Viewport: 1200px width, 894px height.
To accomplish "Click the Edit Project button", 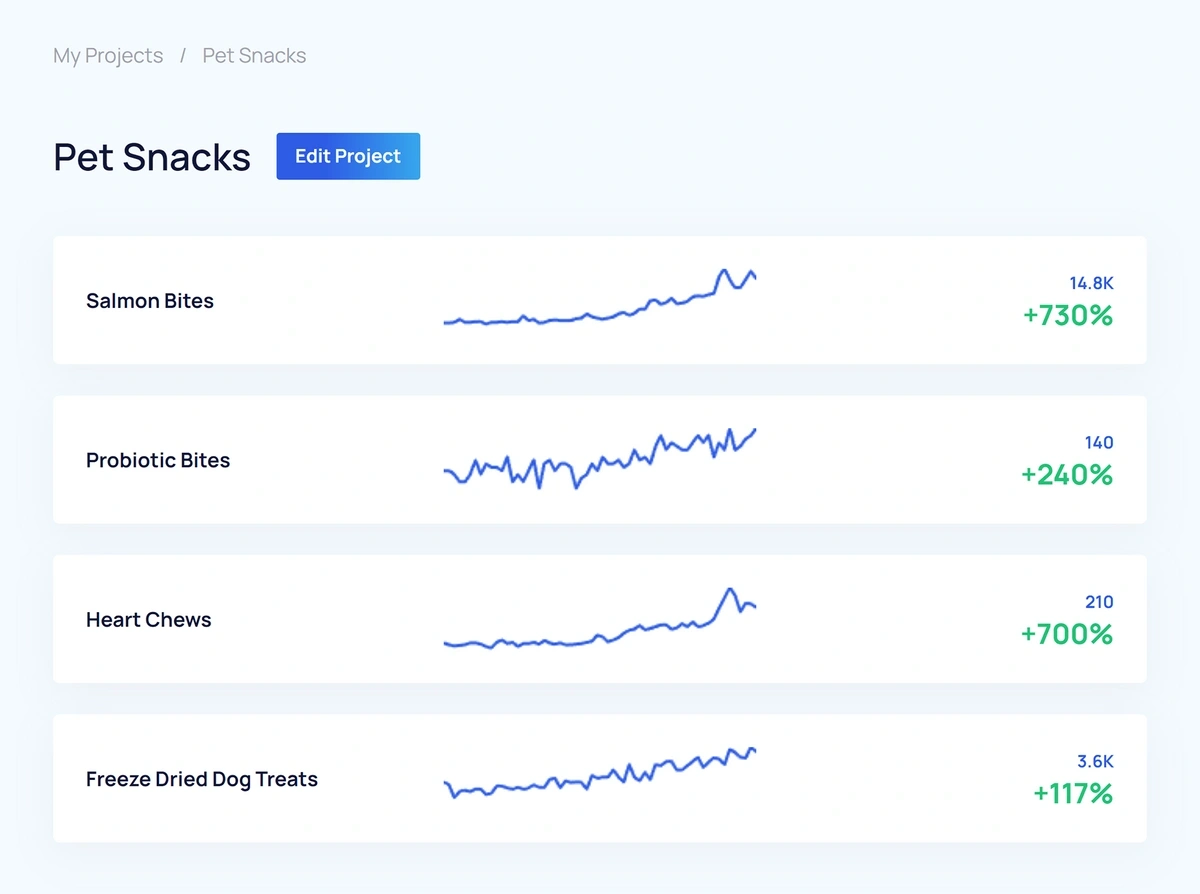I will click(x=348, y=156).
